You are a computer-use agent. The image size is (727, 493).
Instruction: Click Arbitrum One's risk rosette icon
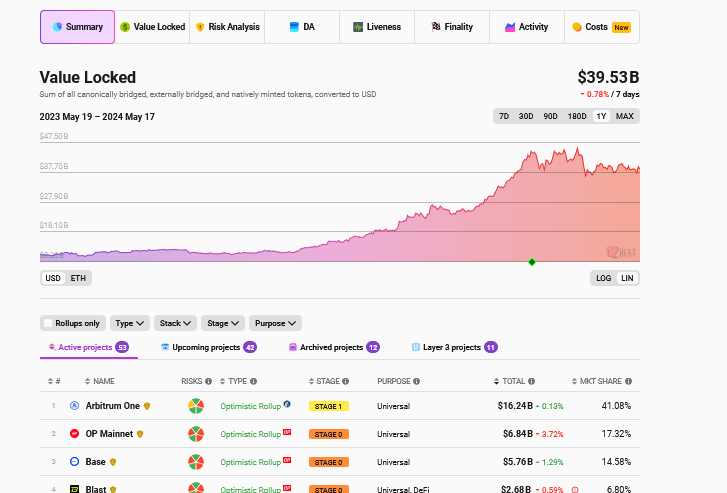pyautogui.click(x=196, y=406)
